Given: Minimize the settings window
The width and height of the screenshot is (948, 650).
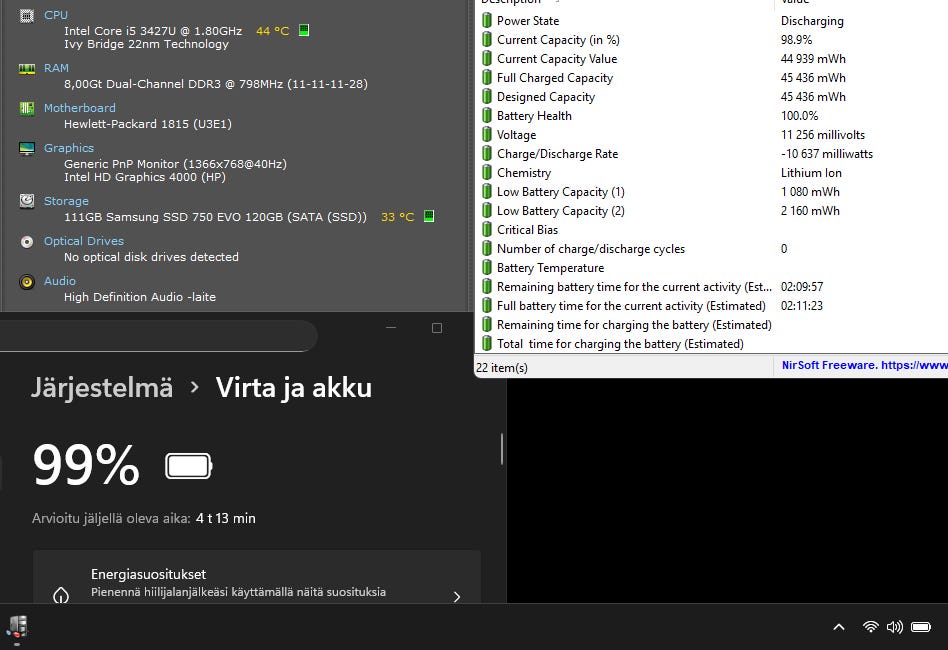Looking at the screenshot, I should (x=391, y=328).
